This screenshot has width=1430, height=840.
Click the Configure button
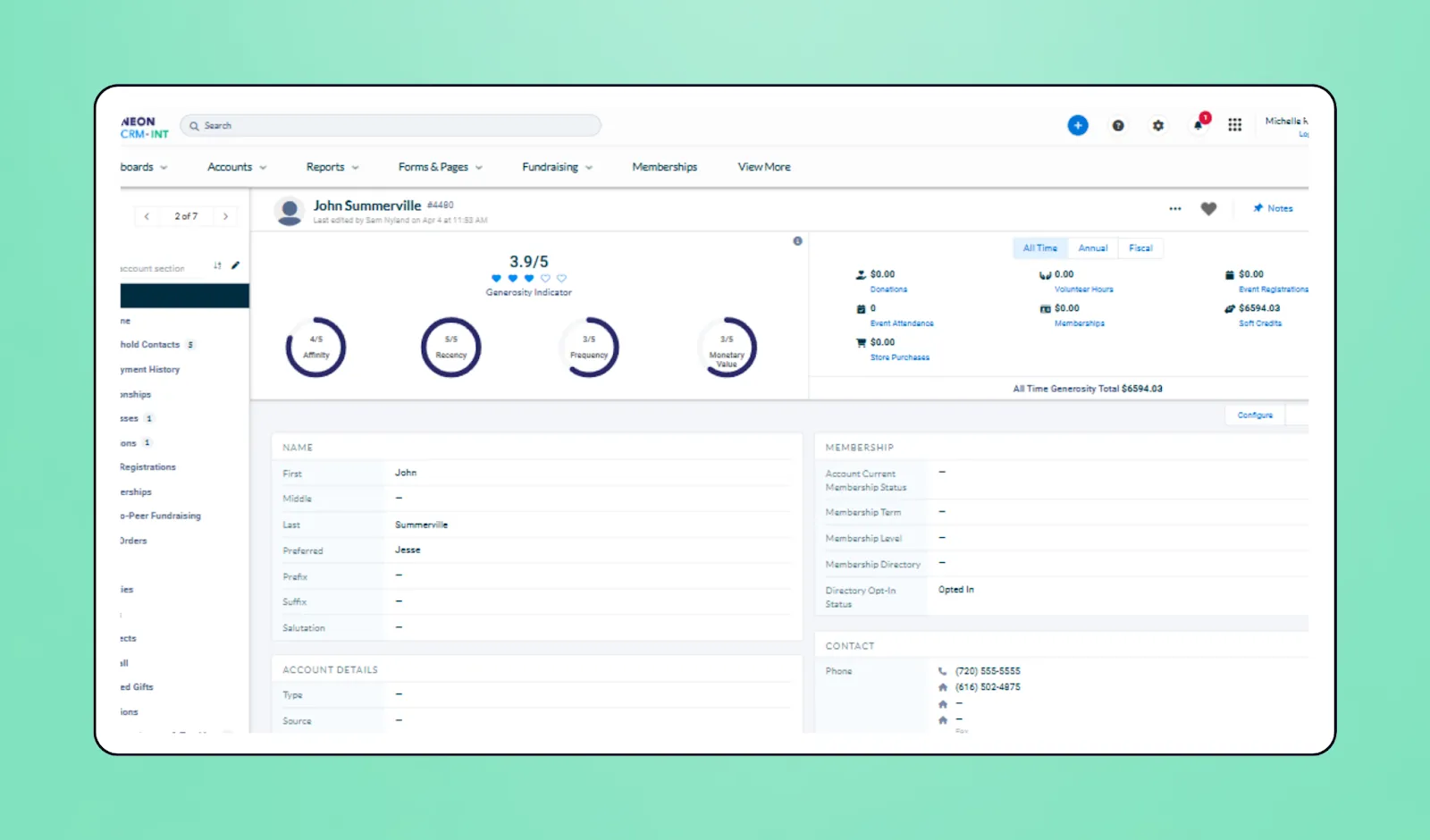click(x=1254, y=415)
